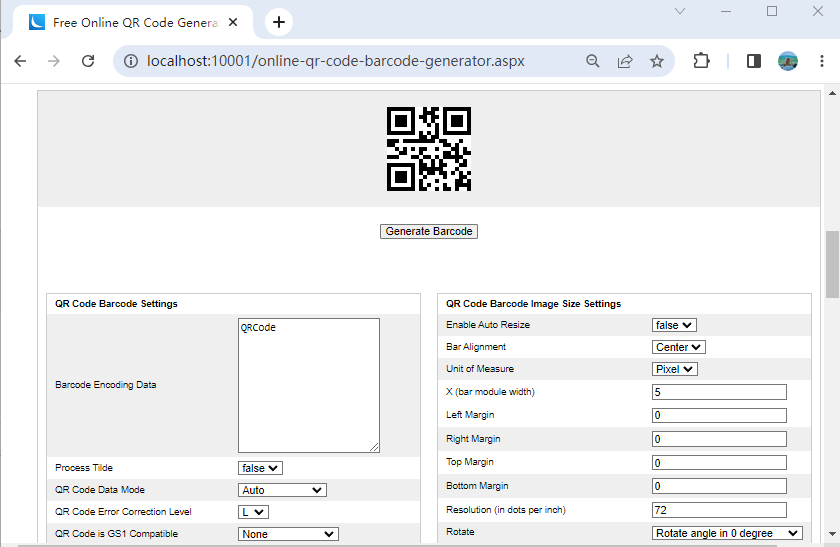The height and width of the screenshot is (547, 840).
Task: Open the user profile avatar
Action: click(x=788, y=61)
